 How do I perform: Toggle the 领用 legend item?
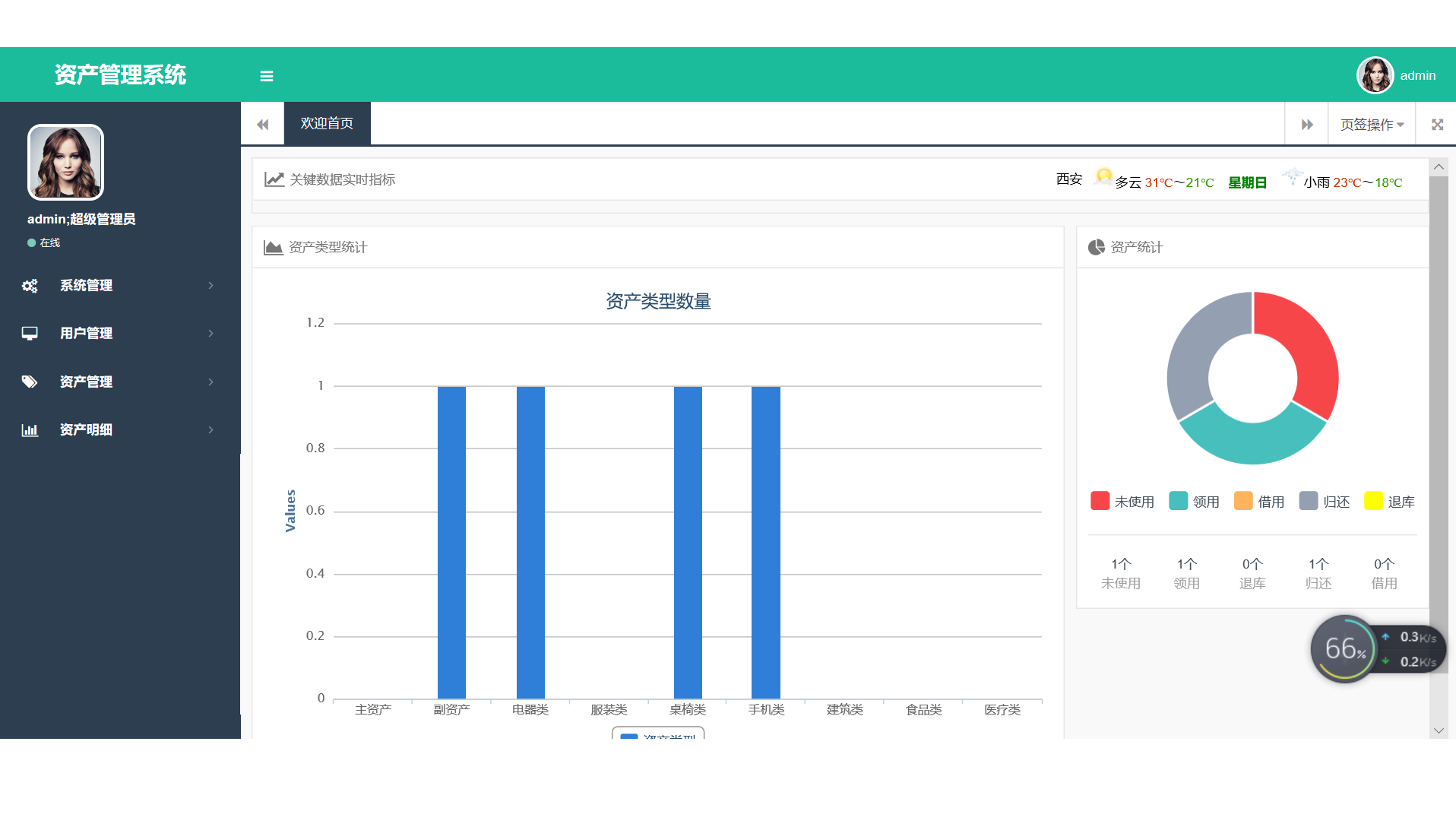(1194, 502)
